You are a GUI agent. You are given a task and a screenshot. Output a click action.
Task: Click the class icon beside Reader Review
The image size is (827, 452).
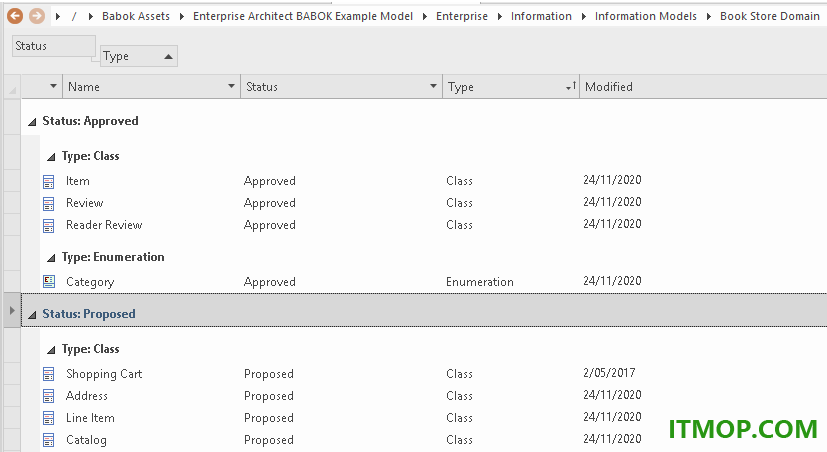(49, 226)
